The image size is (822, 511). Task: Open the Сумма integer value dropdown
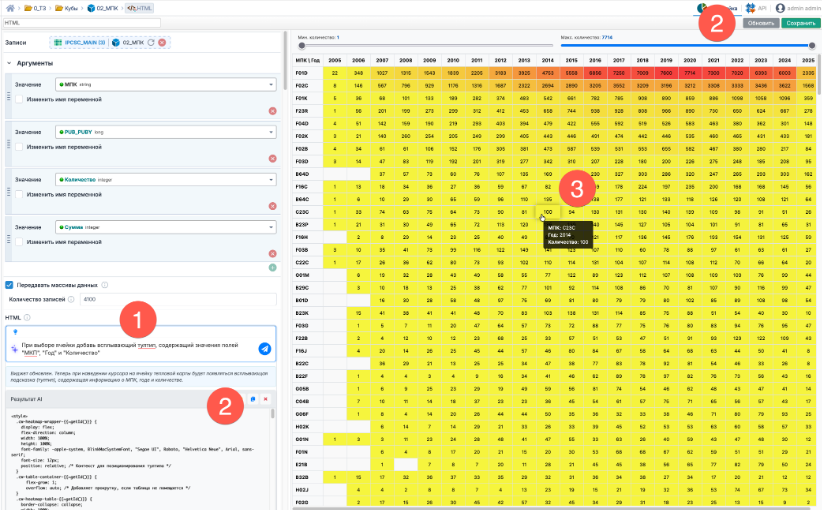click(x=272, y=227)
